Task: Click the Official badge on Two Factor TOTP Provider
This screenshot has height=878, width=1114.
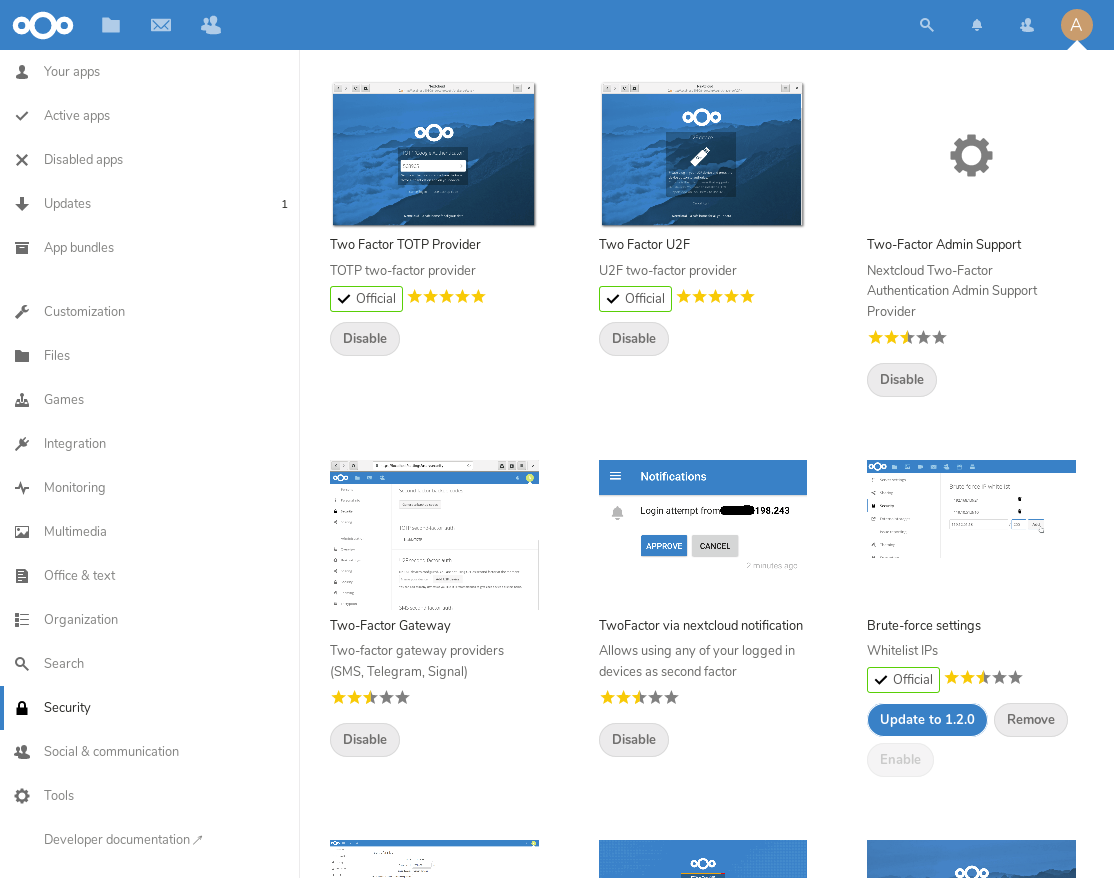Action: coord(366,298)
